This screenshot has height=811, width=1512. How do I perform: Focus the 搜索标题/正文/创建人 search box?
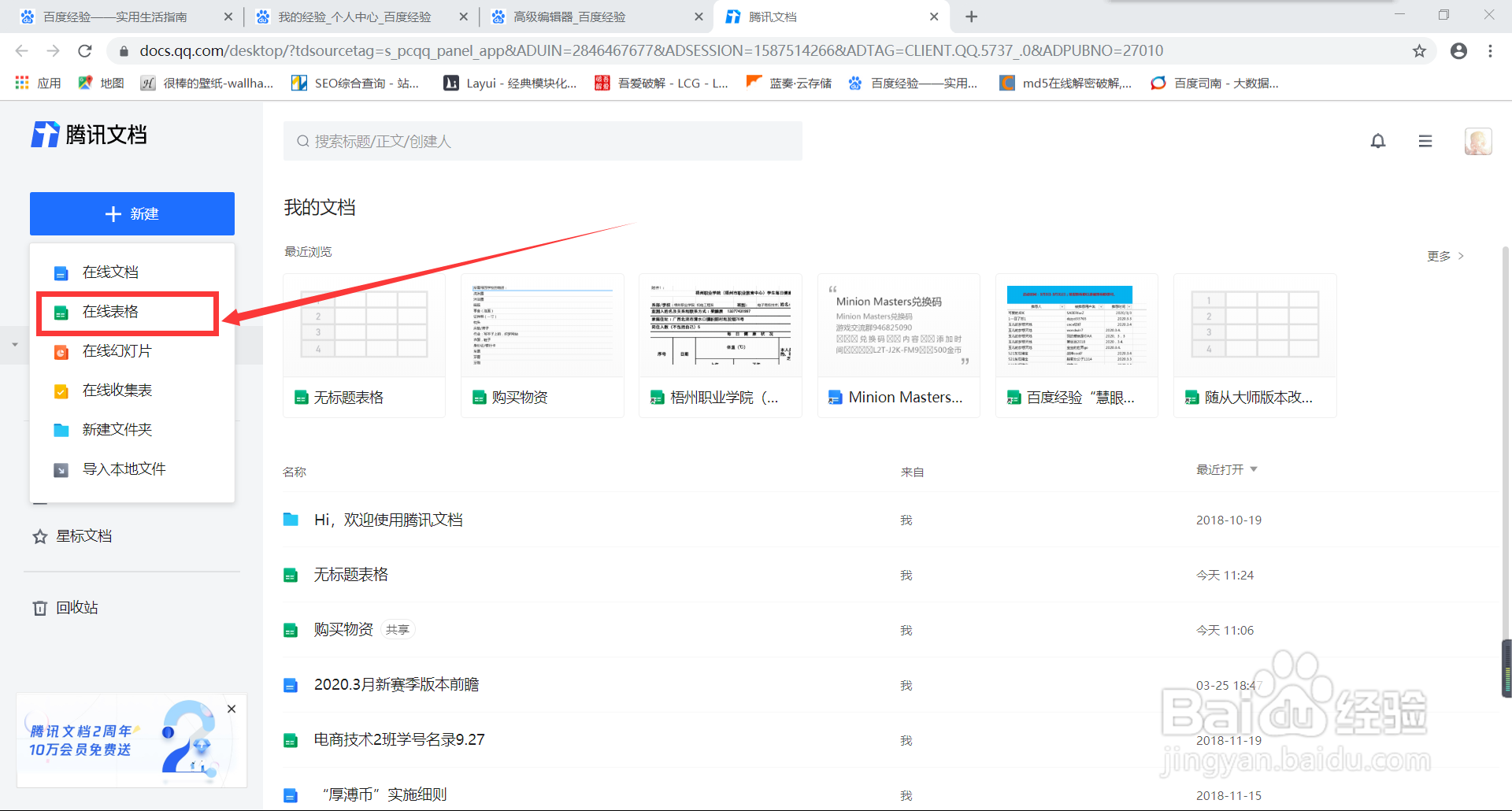[x=543, y=141]
